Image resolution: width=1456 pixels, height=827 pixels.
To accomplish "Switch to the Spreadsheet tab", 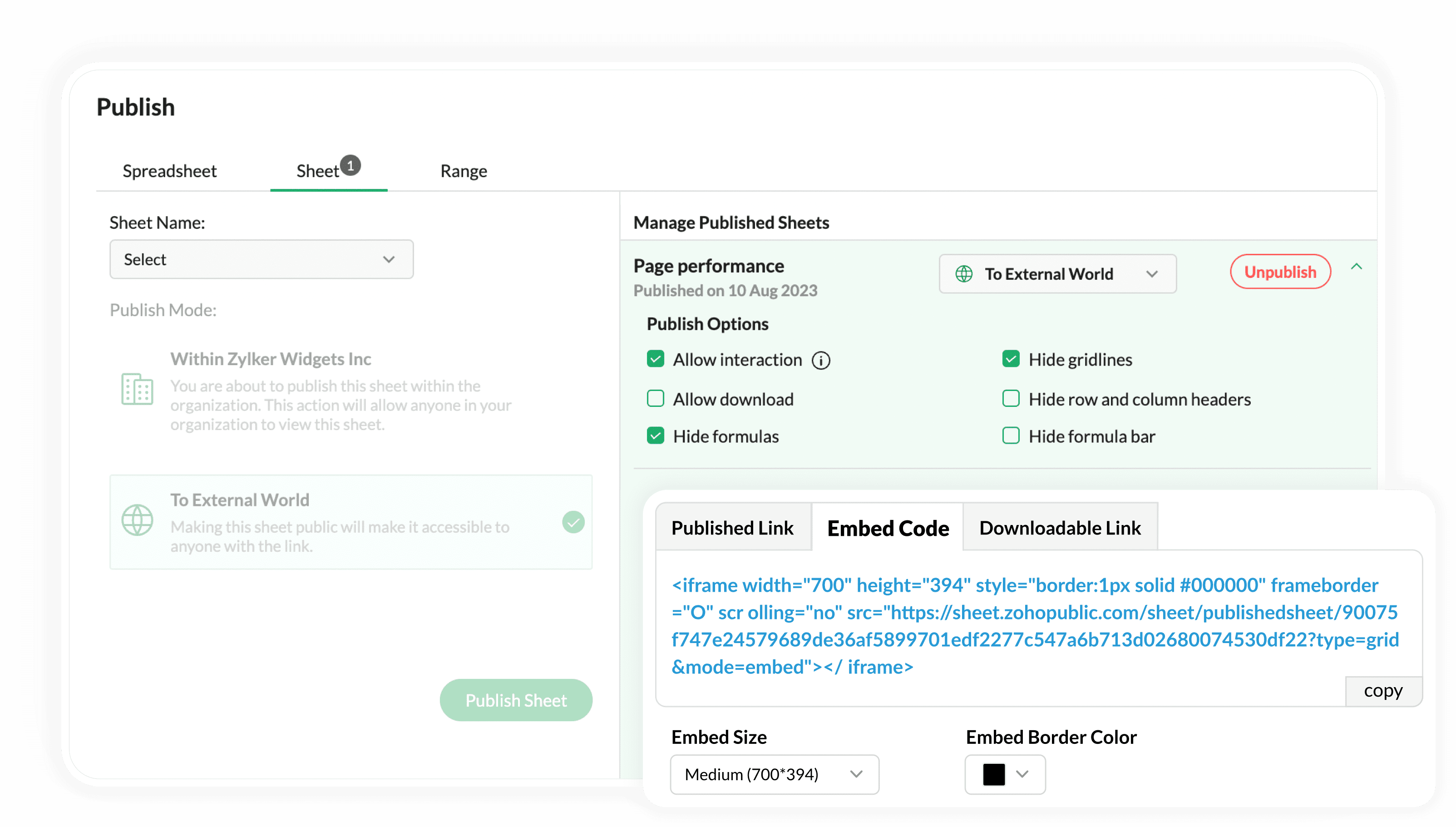I will pos(170,171).
